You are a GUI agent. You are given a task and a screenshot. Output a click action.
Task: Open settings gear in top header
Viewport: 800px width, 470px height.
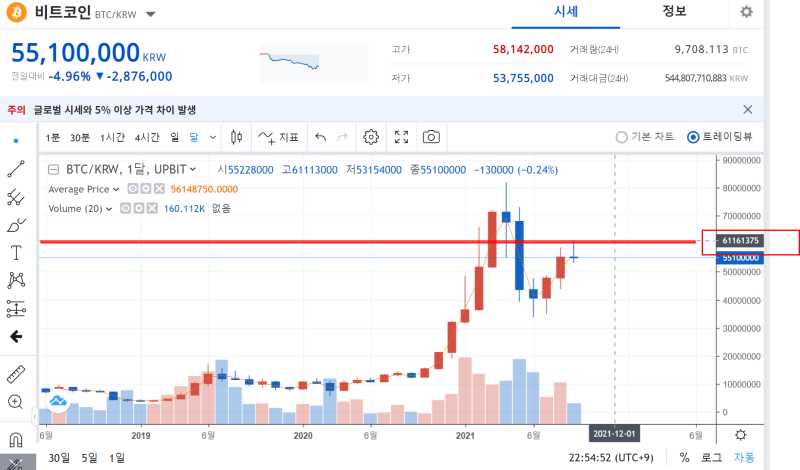(x=746, y=12)
